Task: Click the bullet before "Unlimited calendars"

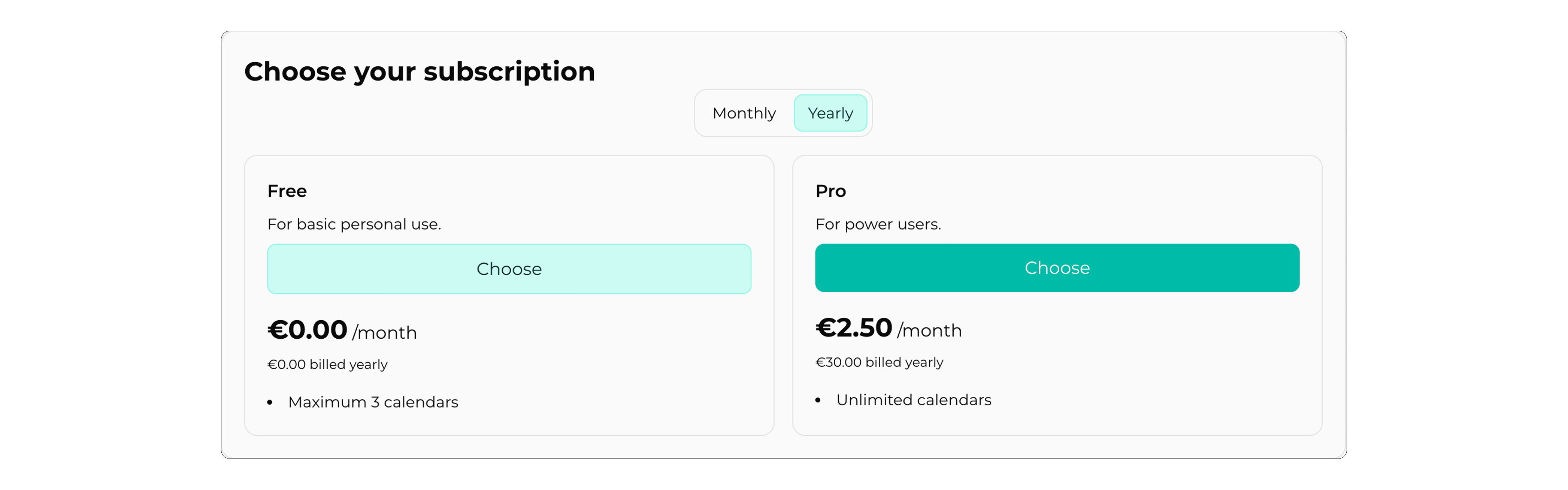Action: coord(817,400)
